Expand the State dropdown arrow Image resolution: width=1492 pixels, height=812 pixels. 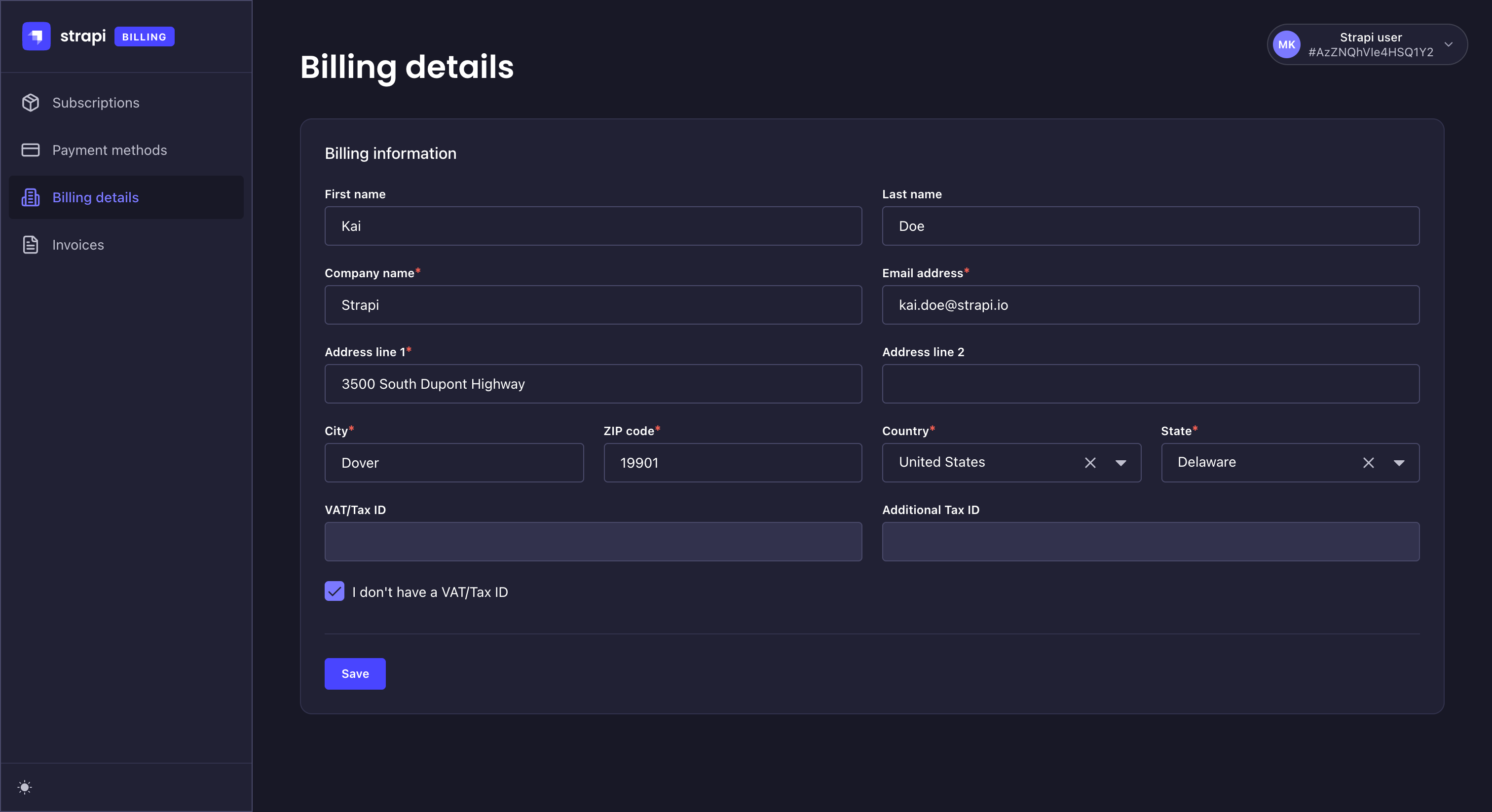coord(1399,463)
